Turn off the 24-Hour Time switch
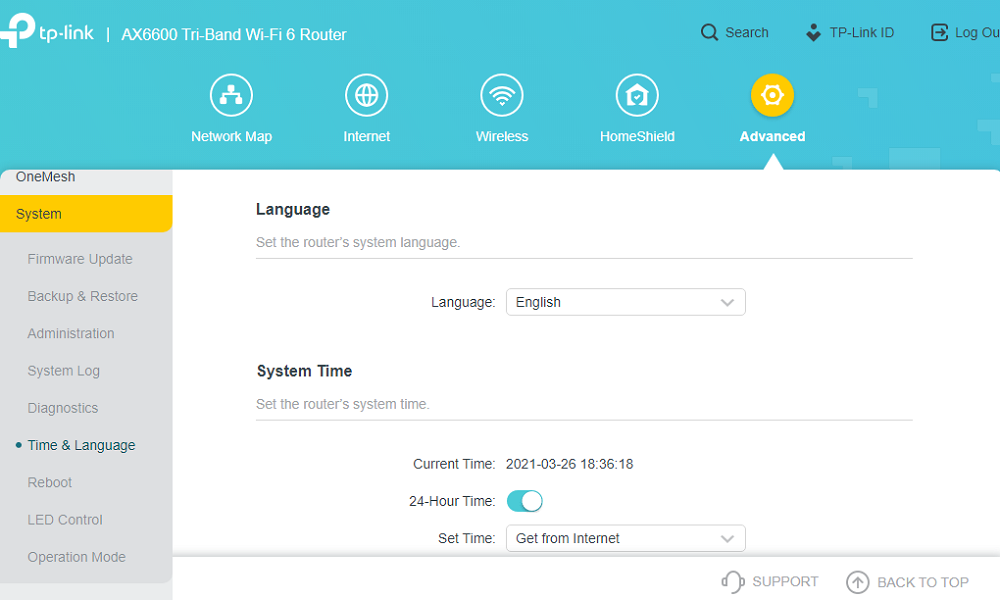This screenshot has width=1000, height=600. pyautogui.click(x=524, y=501)
